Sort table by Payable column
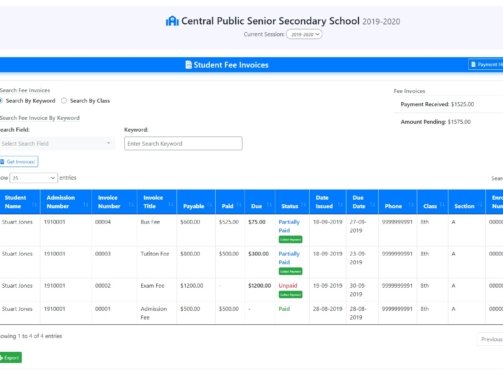Image resolution: width=503 pixels, height=378 pixels. [x=196, y=202]
